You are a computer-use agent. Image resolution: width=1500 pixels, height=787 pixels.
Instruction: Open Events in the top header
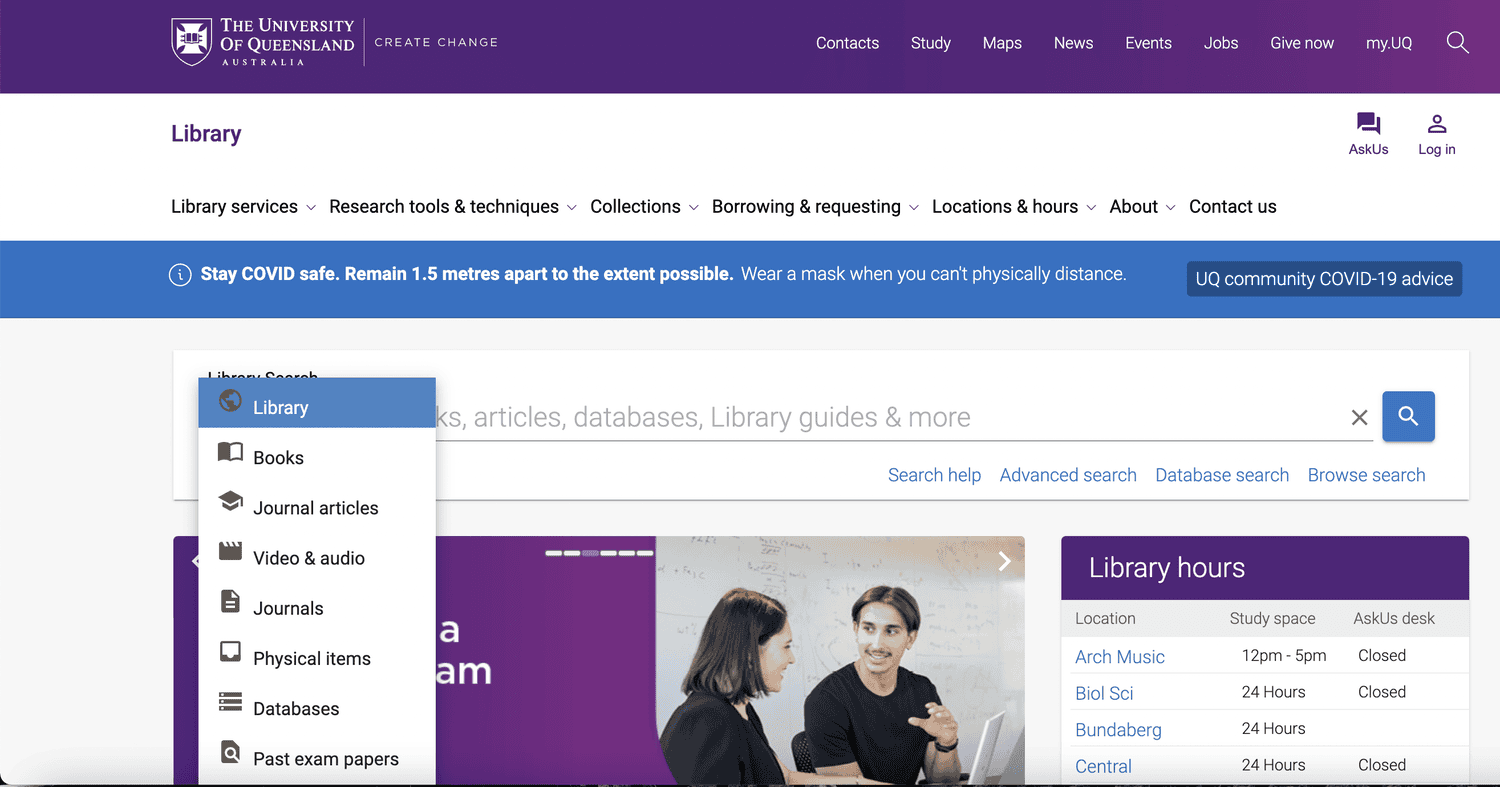(x=1148, y=43)
